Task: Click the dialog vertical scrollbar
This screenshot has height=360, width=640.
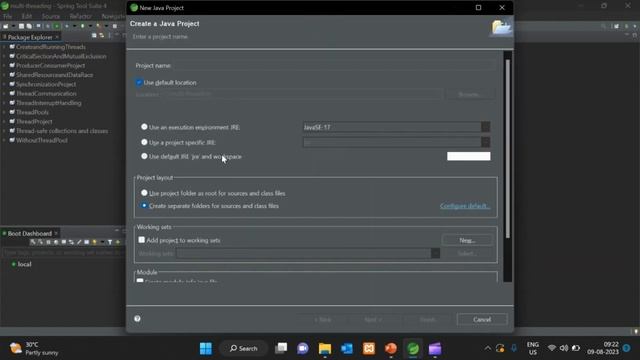Action: pyautogui.click(x=508, y=149)
